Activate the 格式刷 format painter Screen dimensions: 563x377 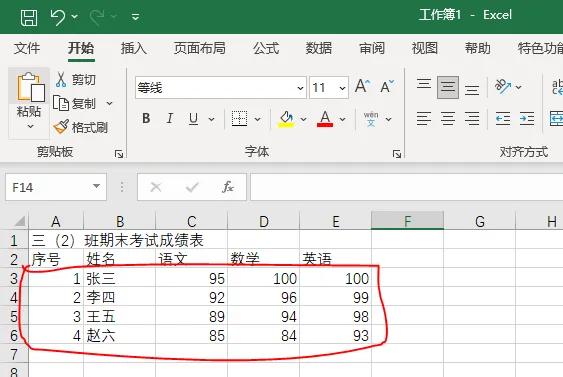(x=80, y=127)
